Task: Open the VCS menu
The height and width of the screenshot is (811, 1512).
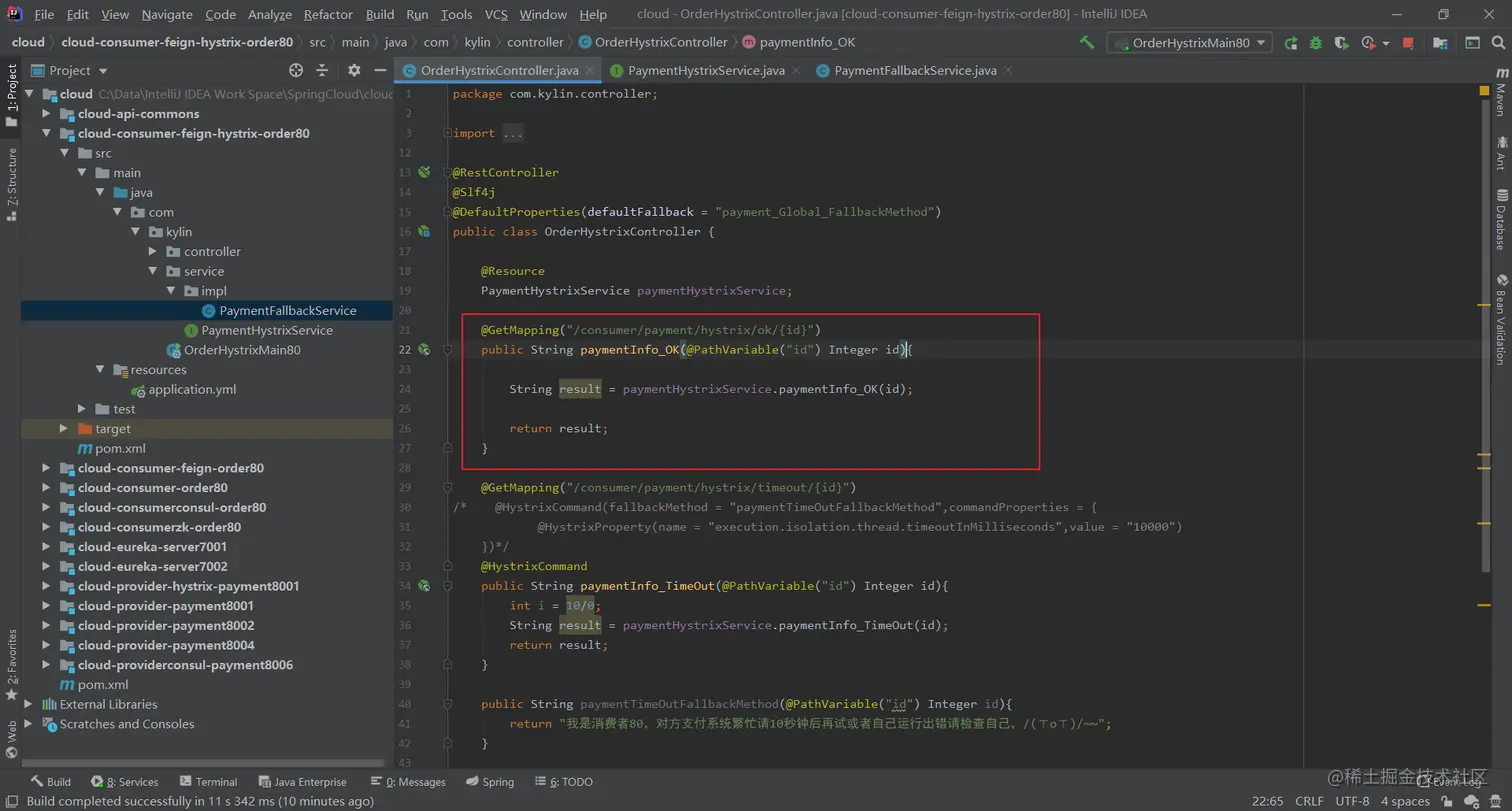Action: (x=496, y=15)
